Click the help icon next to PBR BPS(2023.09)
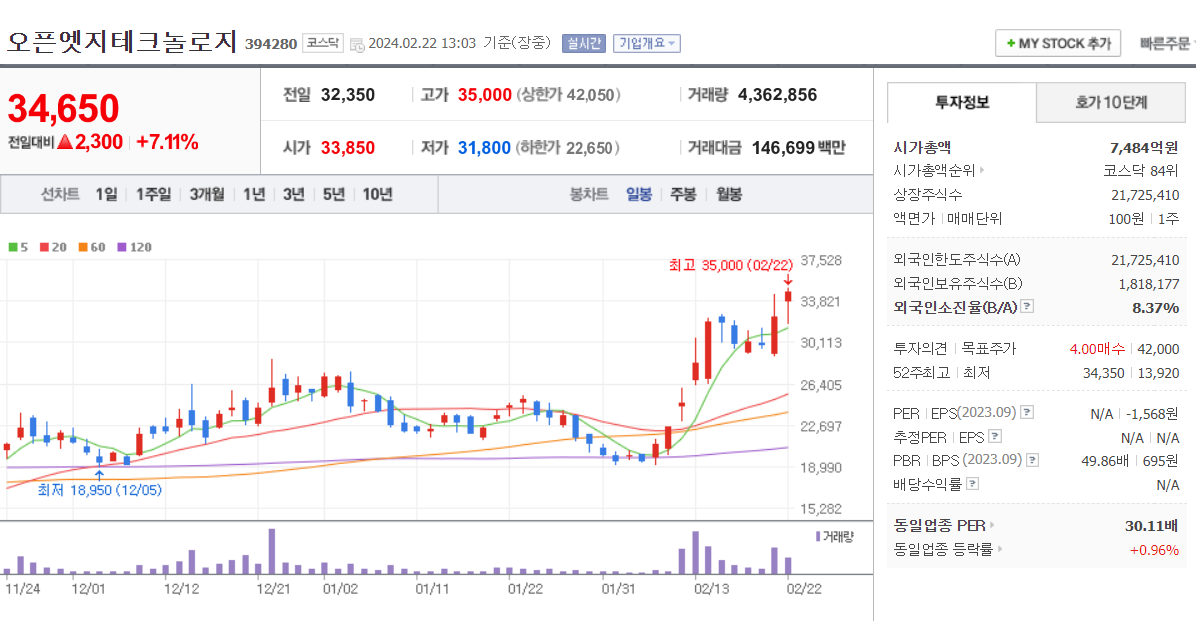This screenshot has height=621, width=1196. (x=1032, y=460)
